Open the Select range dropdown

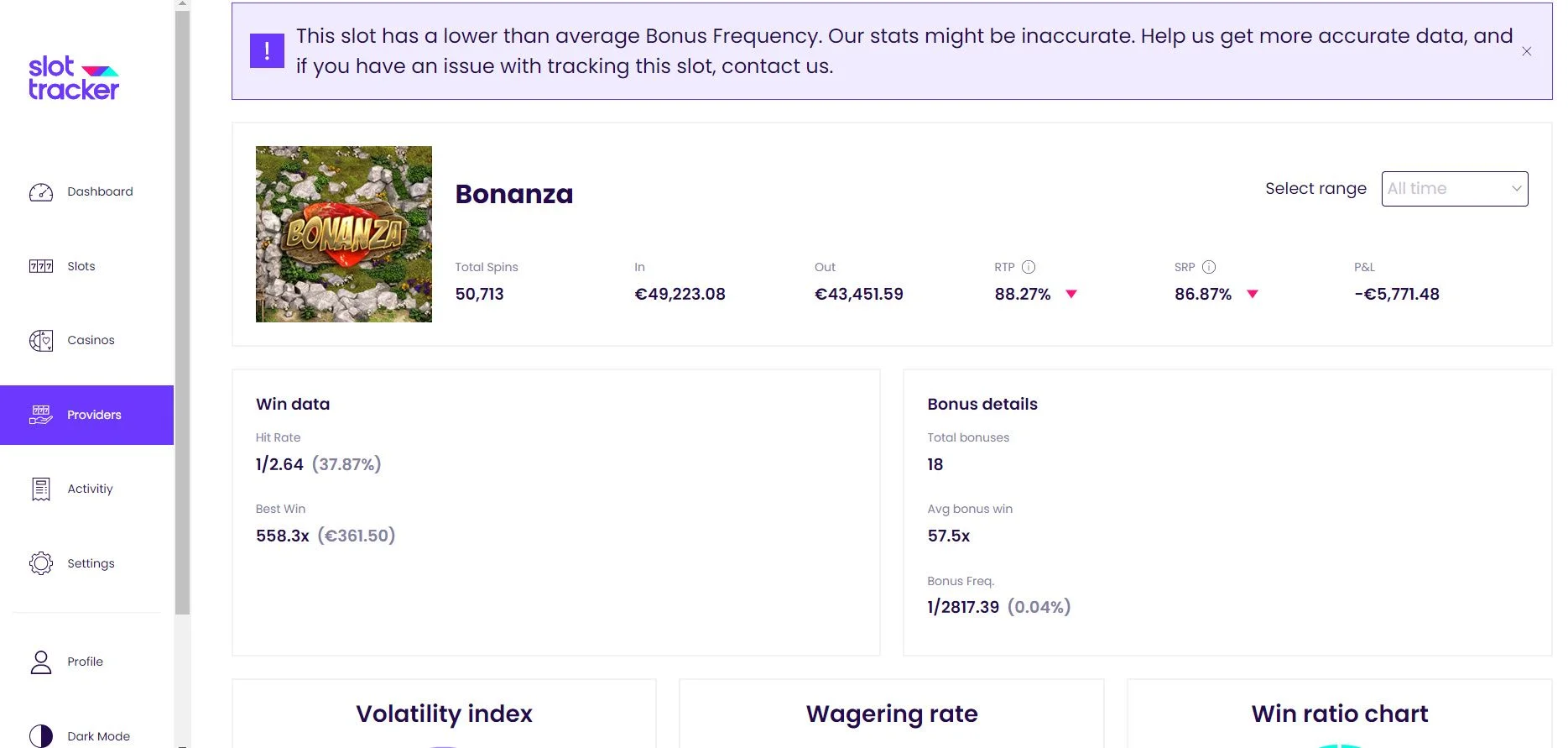click(x=1455, y=189)
